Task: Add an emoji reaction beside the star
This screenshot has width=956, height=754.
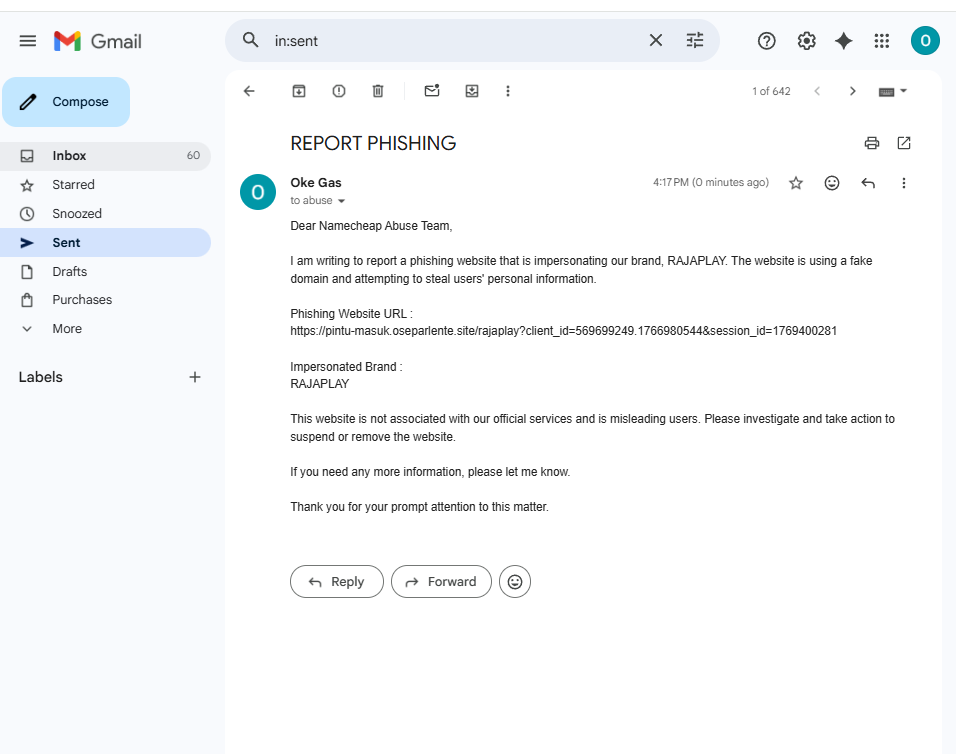Action: tap(832, 183)
